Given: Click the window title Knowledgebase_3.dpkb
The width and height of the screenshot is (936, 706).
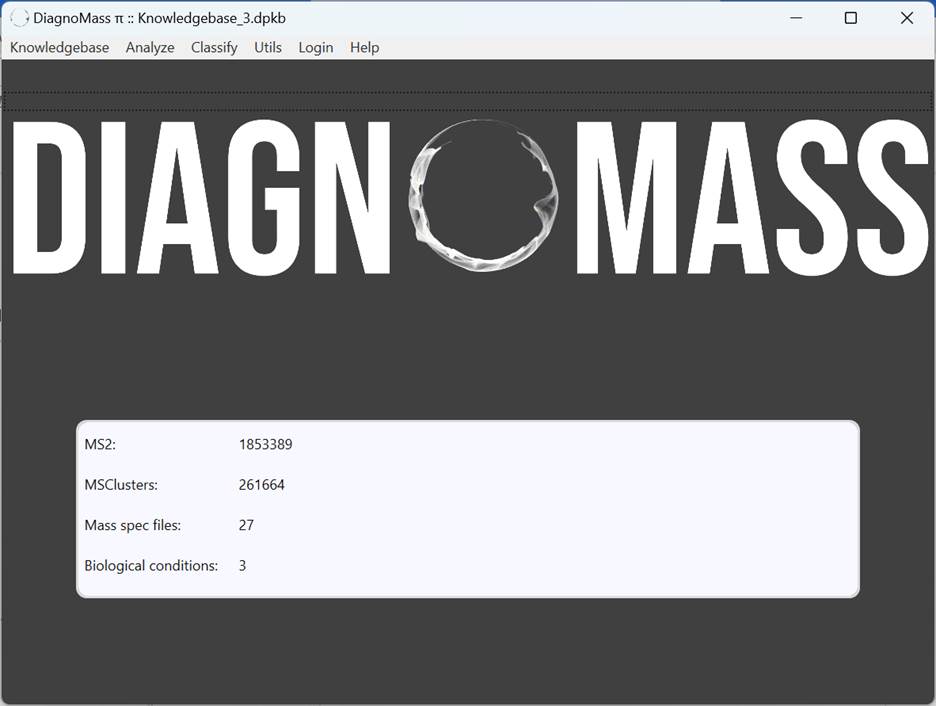Looking at the screenshot, I should 211,18.
